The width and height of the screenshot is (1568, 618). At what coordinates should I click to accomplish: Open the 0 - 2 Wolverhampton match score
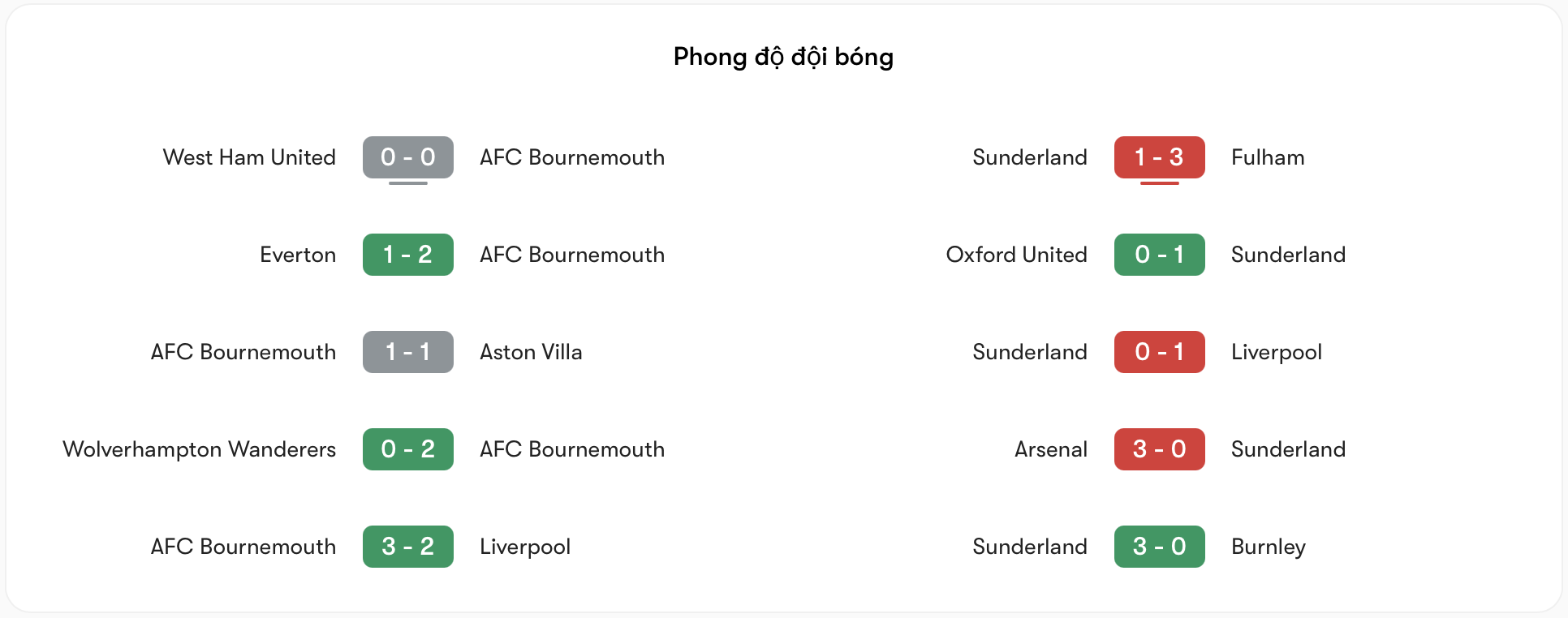click(408, 449)
